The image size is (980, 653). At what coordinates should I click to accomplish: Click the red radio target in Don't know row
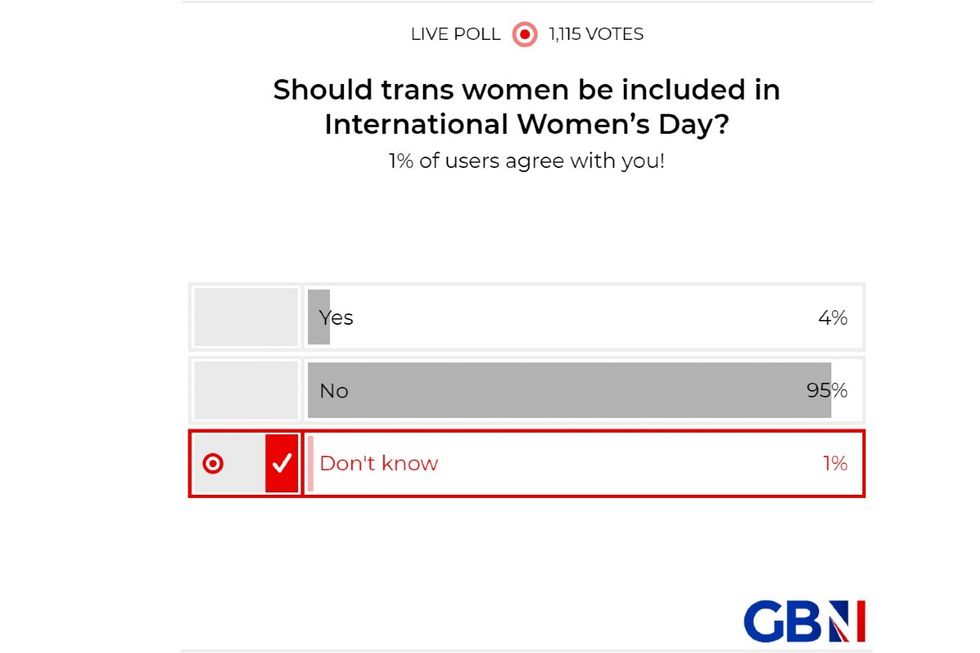coord(214,463)
